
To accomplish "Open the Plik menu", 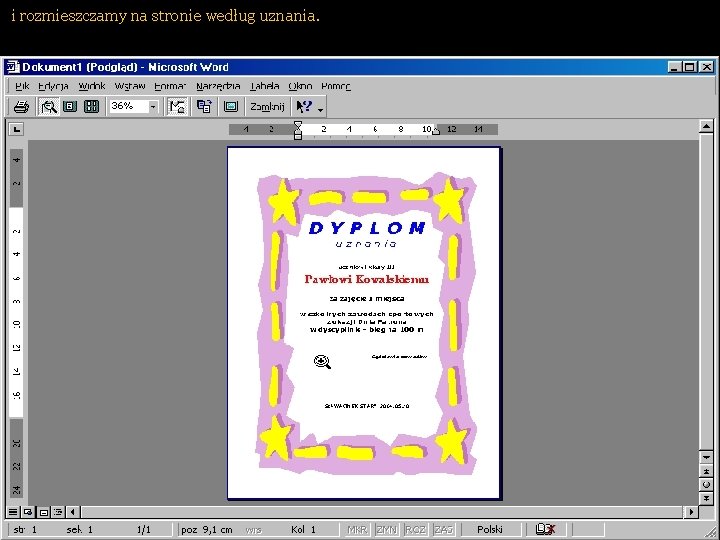I will [22, 86].
